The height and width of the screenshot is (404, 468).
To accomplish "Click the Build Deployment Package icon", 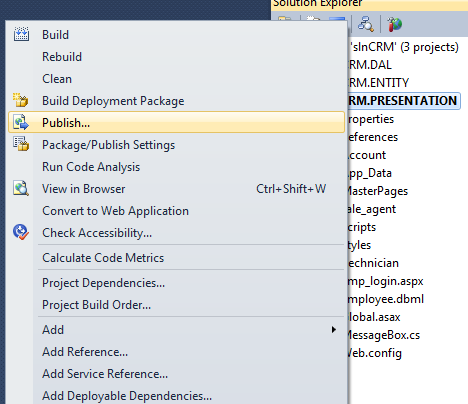I will tap(21, 100).
